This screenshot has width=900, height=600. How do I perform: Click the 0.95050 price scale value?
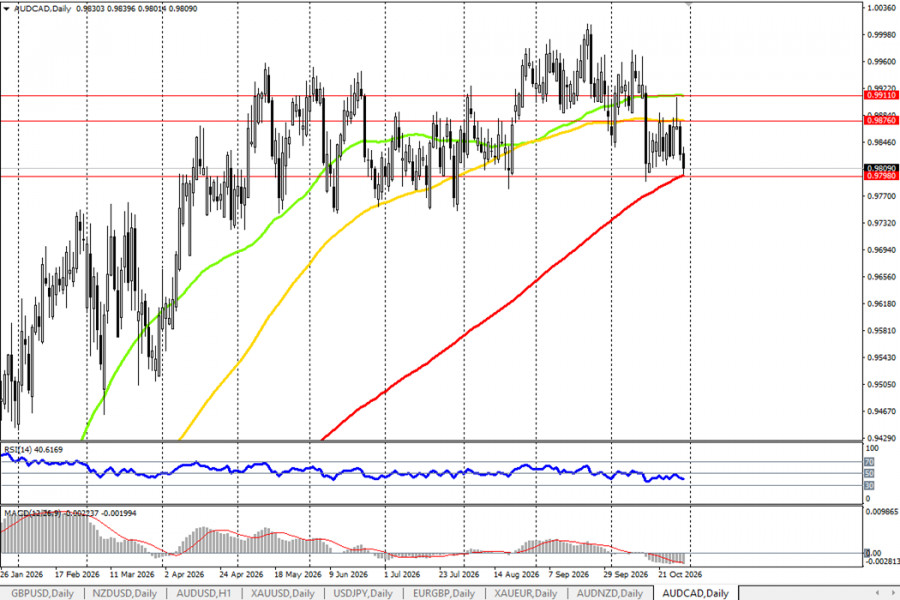point(881,384)
